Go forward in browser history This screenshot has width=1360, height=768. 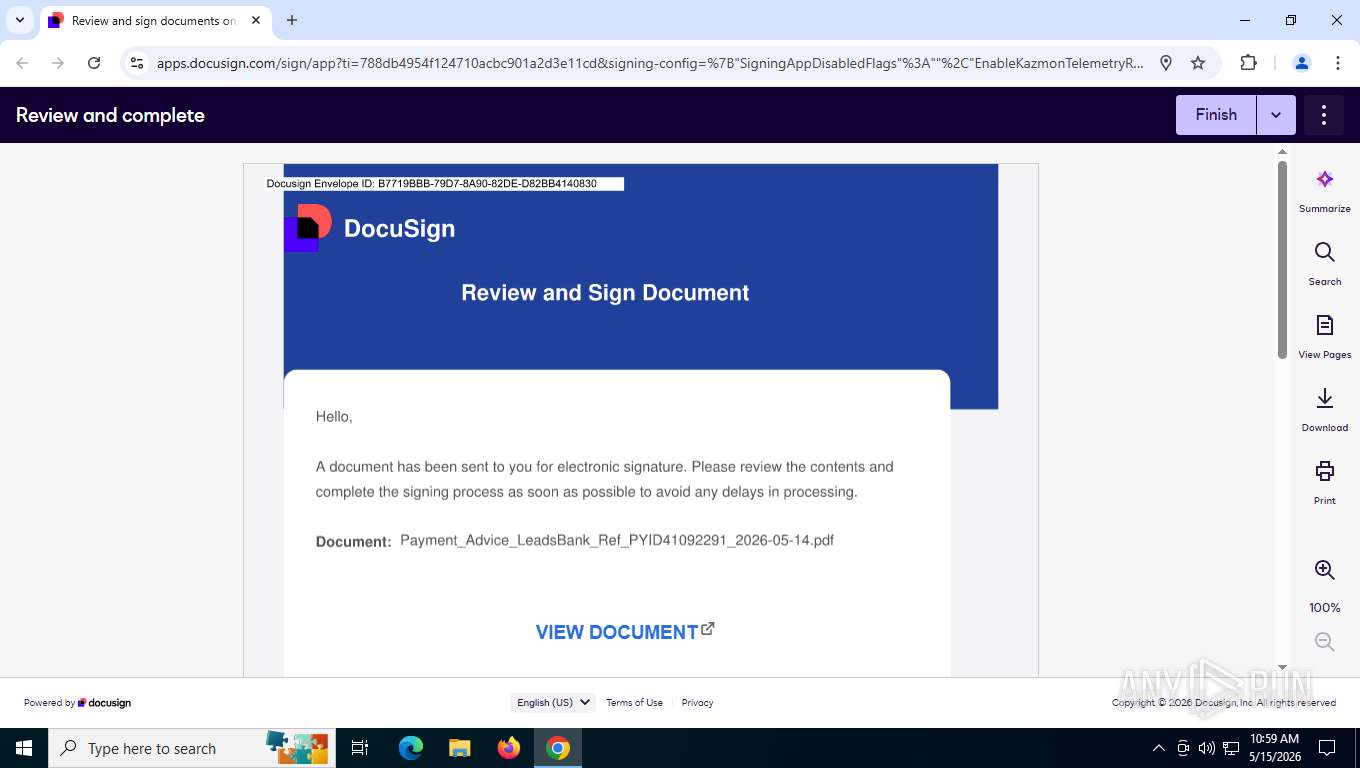pyautogui.click(x=58, y=63)
